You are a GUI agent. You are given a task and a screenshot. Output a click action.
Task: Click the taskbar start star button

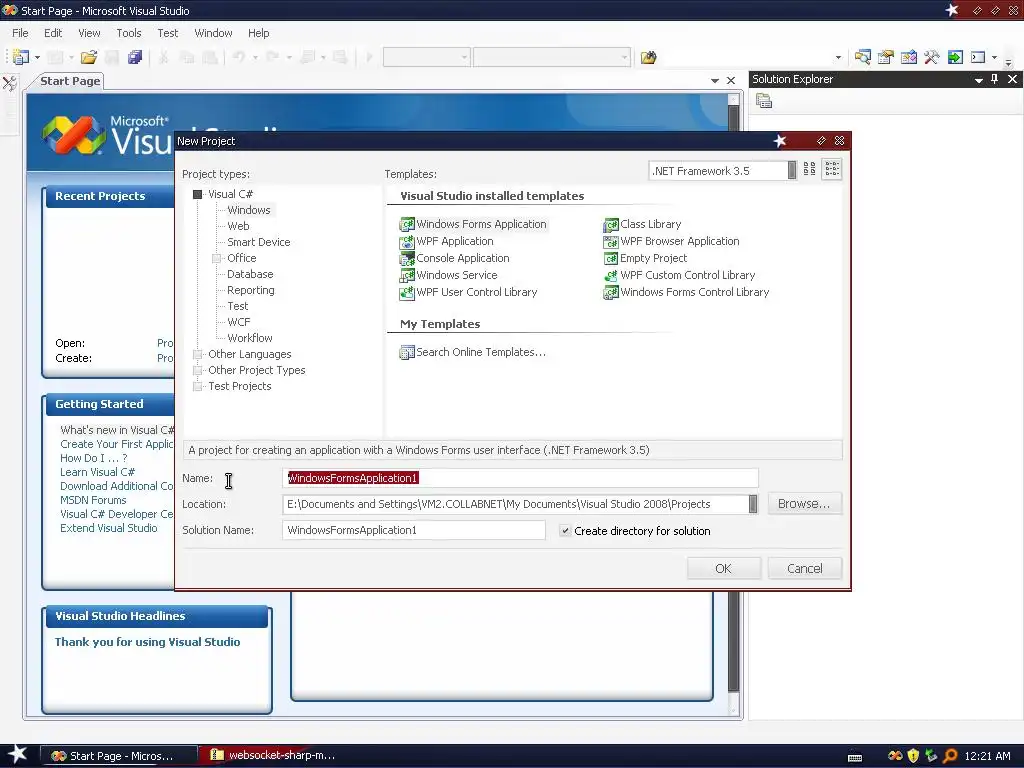16,755
